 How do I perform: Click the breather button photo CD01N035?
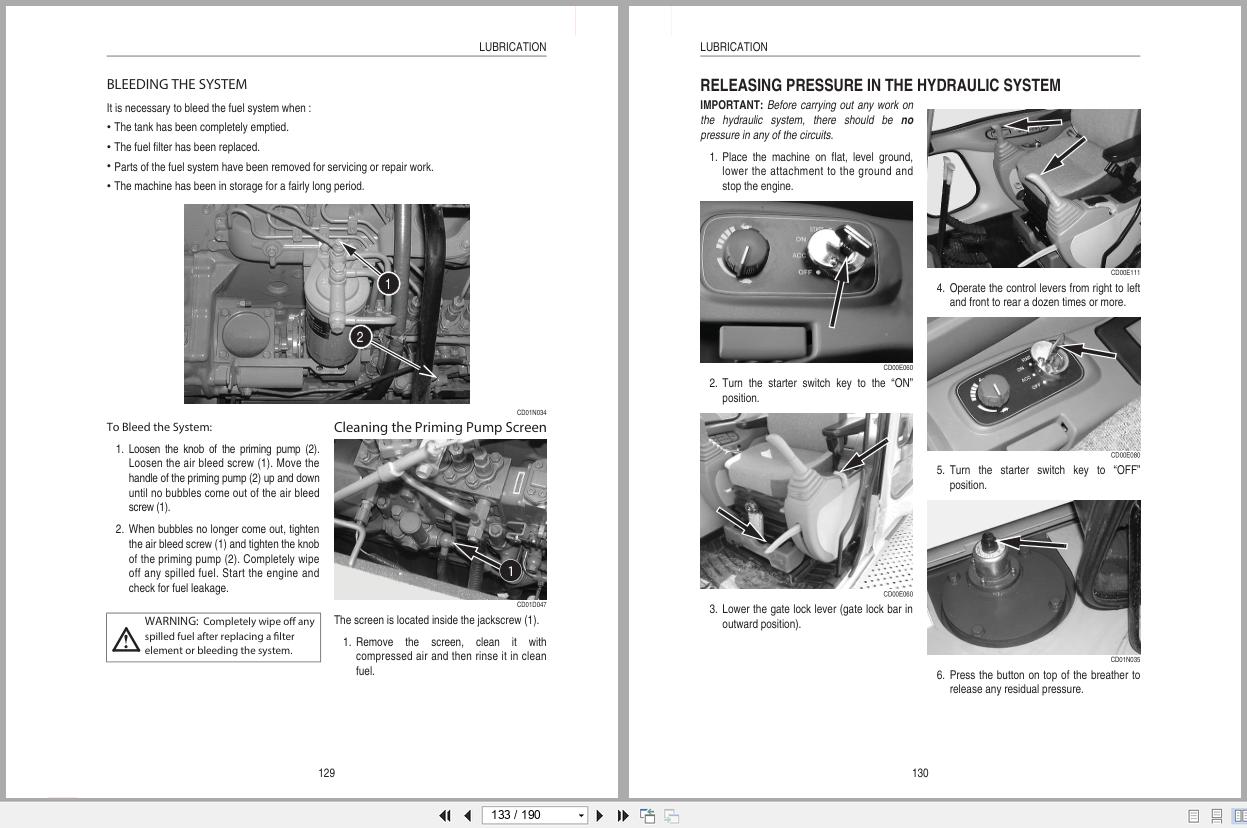pyautogui.click(x=1033, y=577)
